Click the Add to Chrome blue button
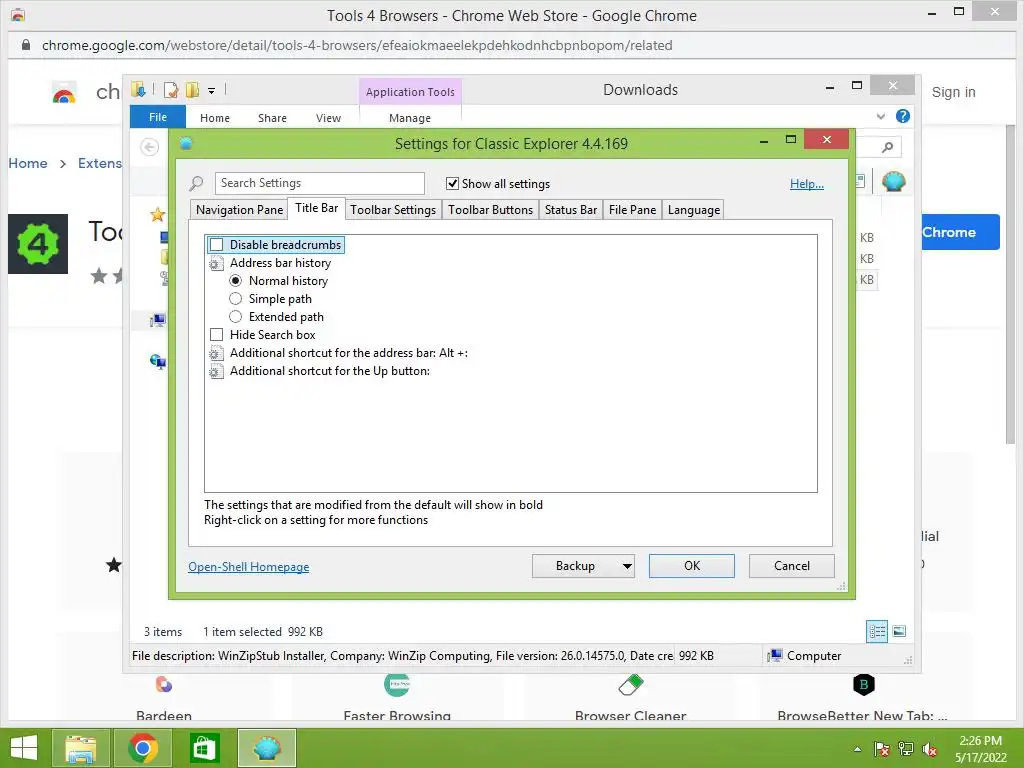 click(960, 232)
